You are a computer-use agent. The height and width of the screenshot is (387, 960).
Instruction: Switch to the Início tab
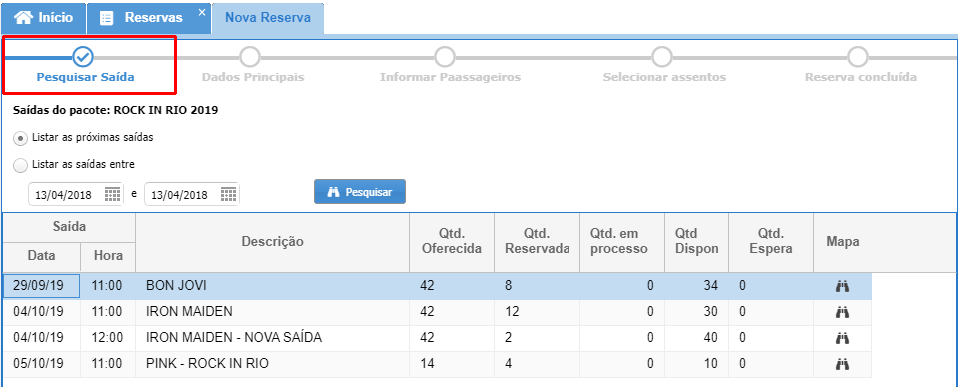click(x=43, y=18)
